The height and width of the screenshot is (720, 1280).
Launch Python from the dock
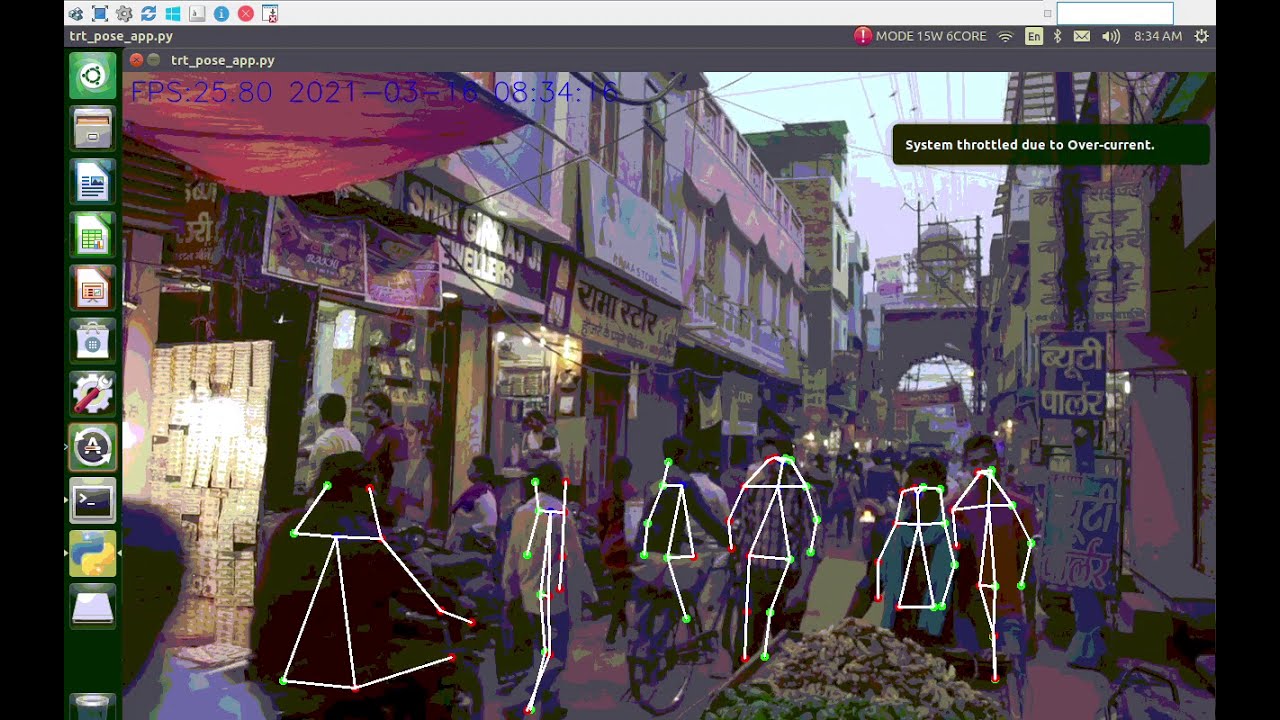click(91, 554)
